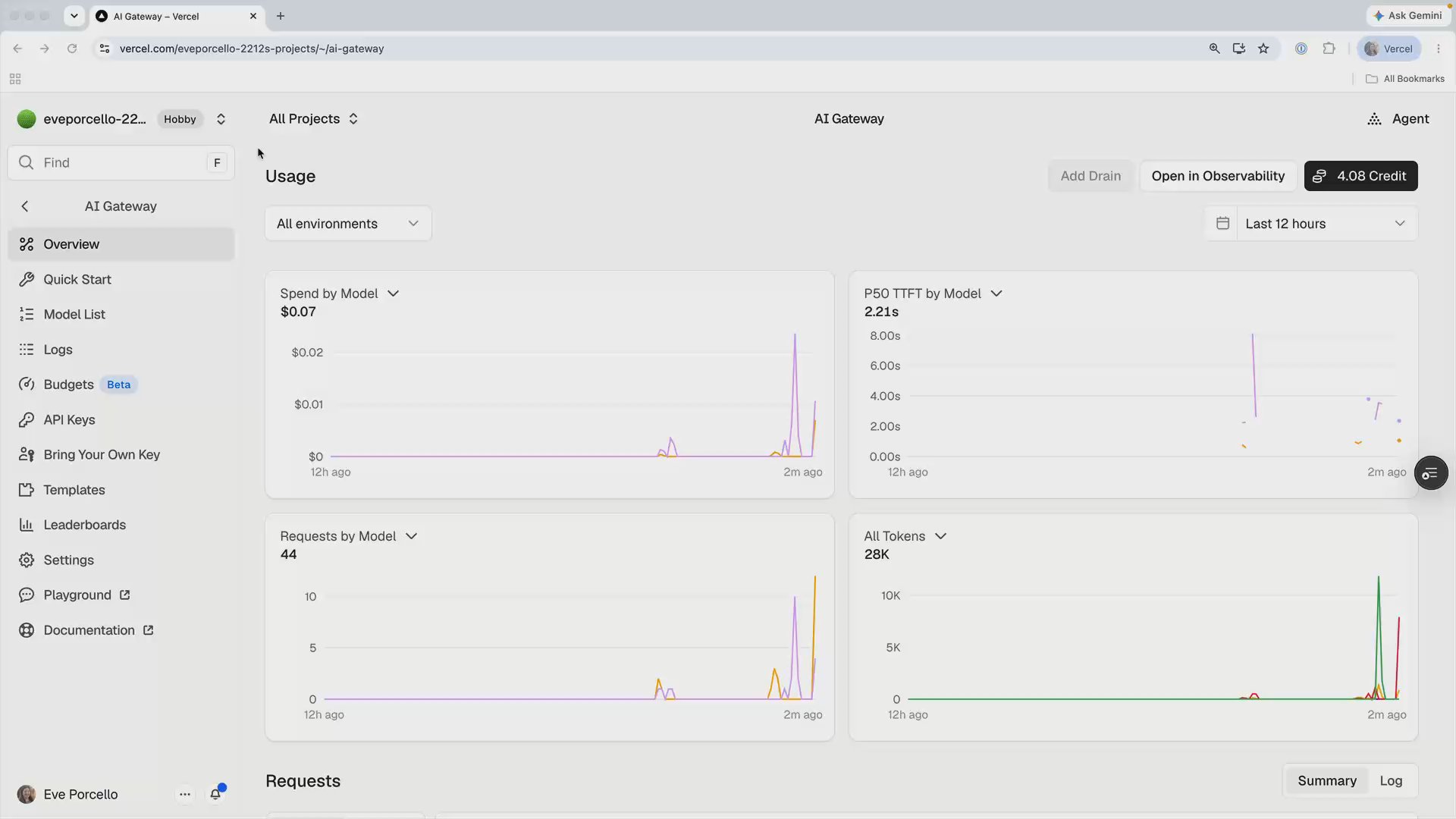This screenshot has width=1456, height=819.
Task: Click the site information icon in address bar
Action: tap(105, 49)
